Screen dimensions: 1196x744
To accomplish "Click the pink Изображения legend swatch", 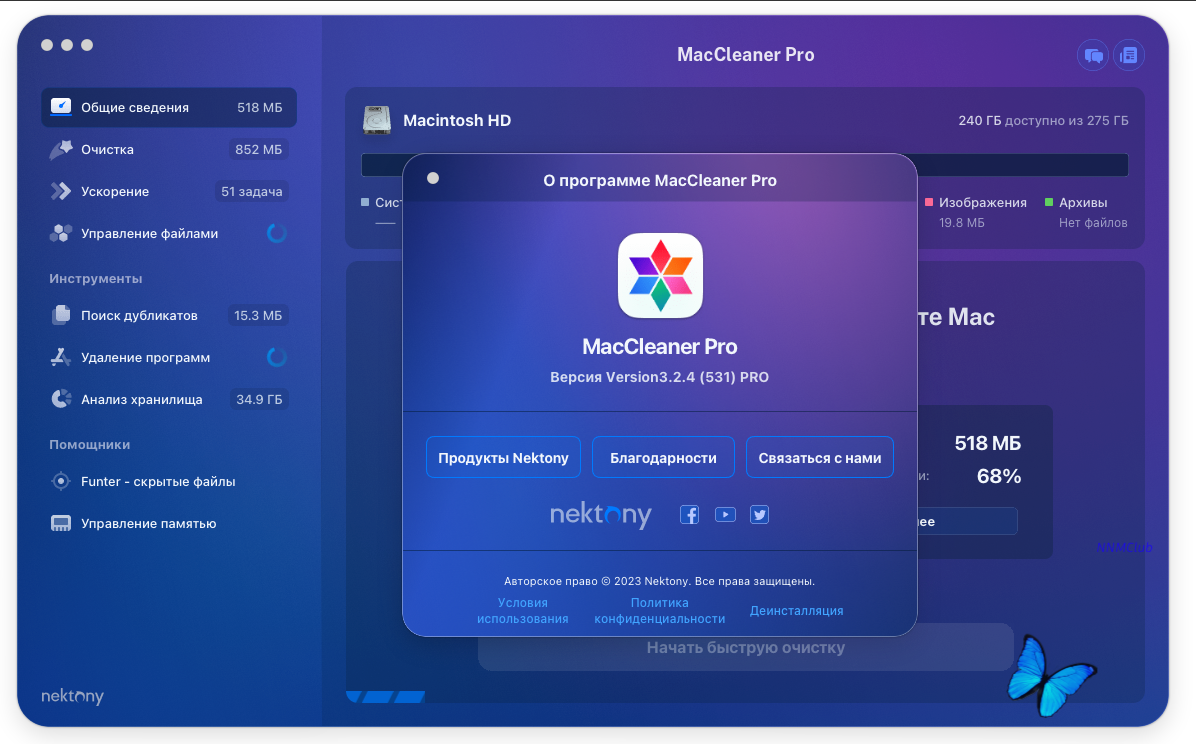I will [929, 202].
